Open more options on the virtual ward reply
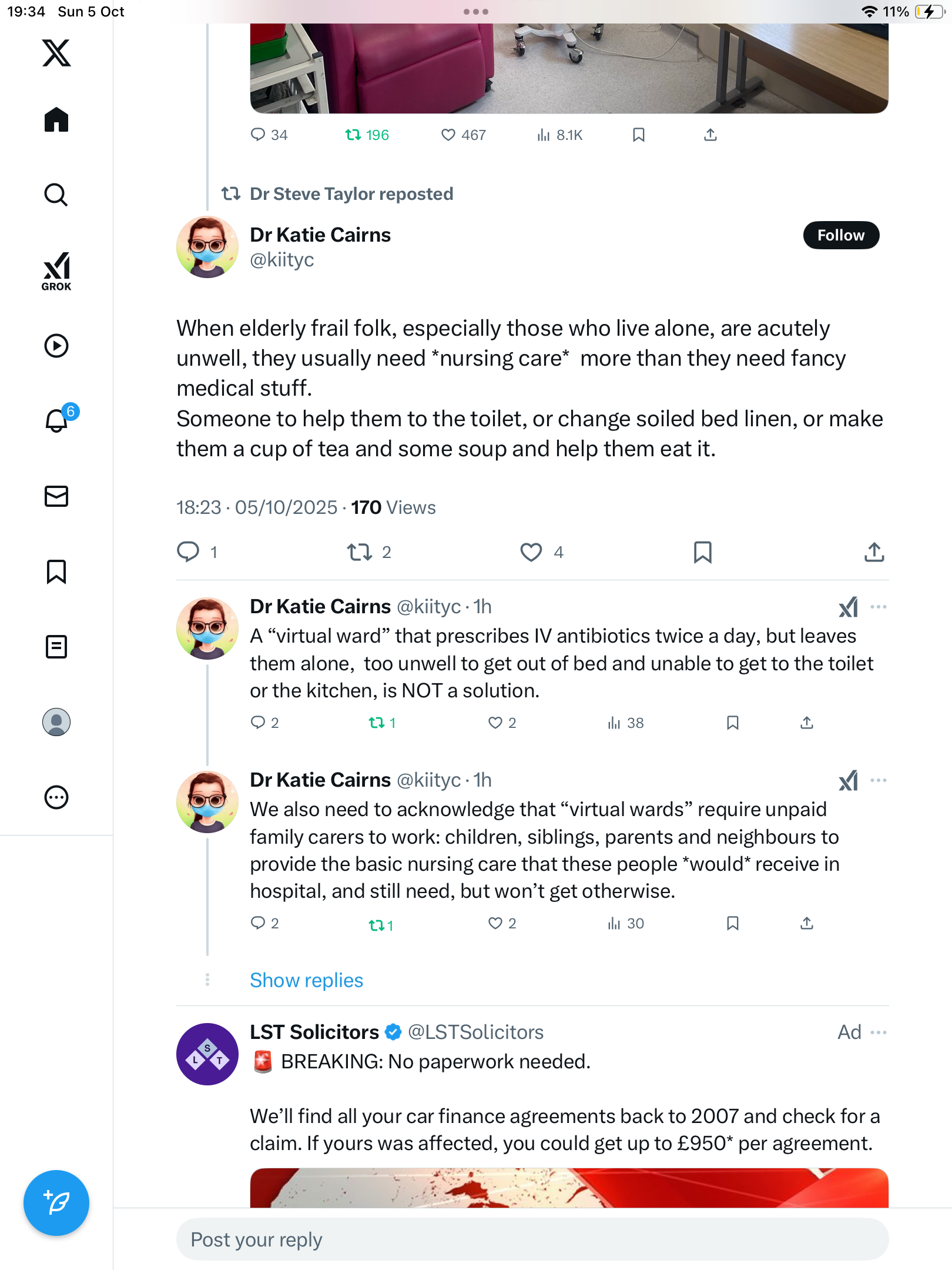The height and width of the screenshot is (1270, 952). tap(879, 607)
